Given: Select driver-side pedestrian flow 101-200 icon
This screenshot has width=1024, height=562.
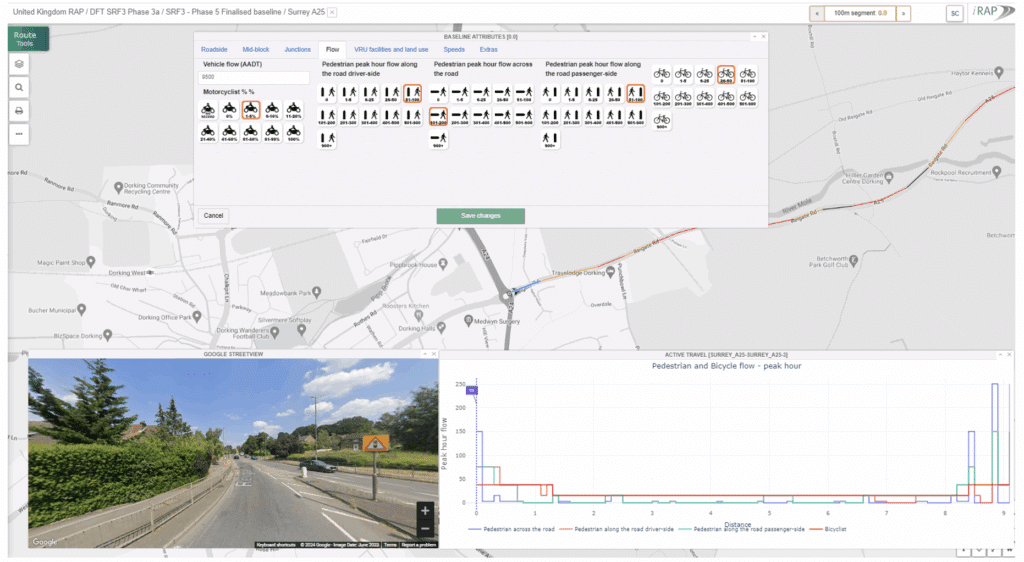Looking at the screenshot, I should click(x=327, y=116).
